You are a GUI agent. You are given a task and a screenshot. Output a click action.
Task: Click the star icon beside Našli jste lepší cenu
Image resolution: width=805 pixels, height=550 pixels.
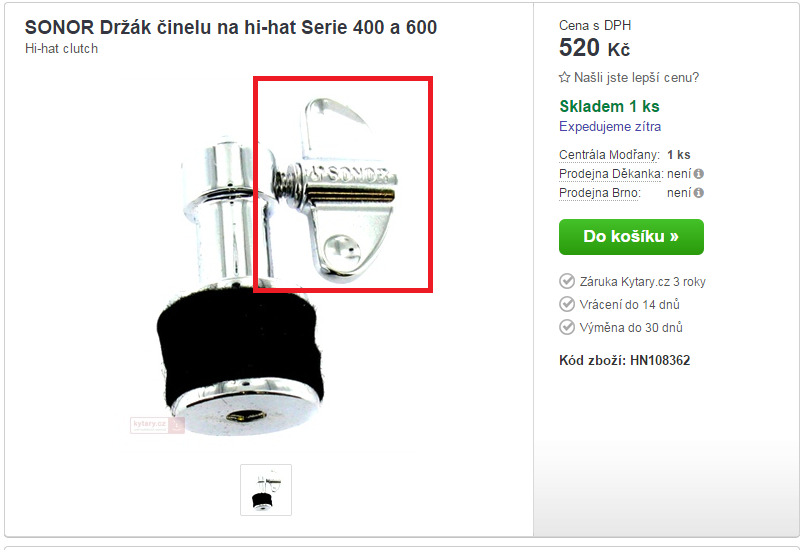point(564,78)
